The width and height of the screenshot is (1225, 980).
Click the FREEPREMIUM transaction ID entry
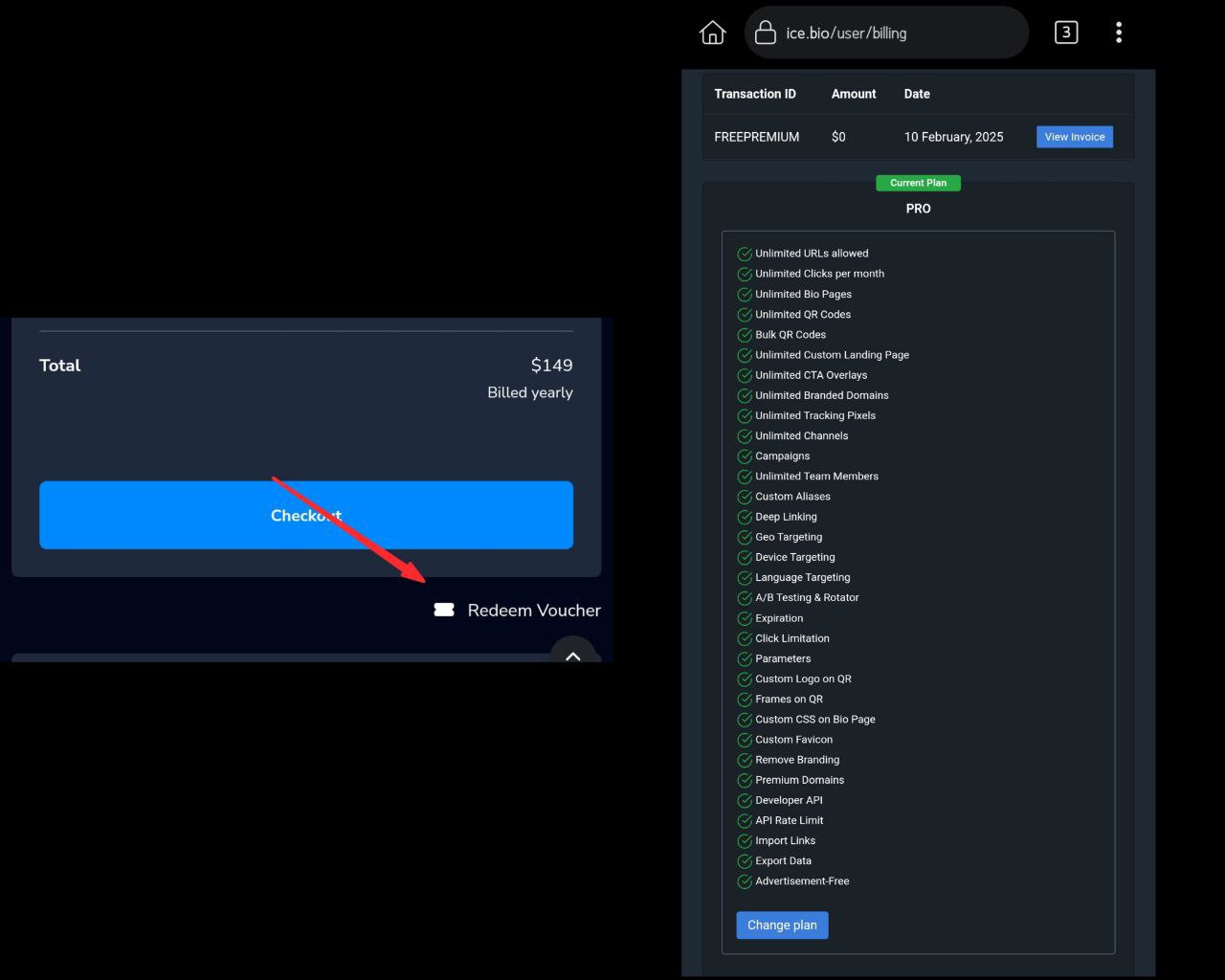756,137
